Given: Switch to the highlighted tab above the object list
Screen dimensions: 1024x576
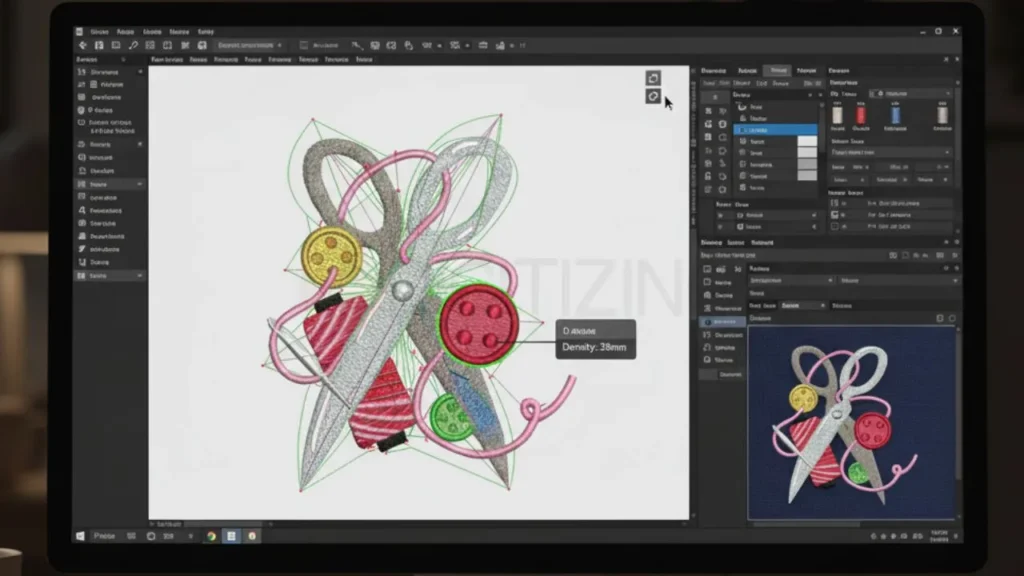Looking at the screenshot, I should point(776,71).
